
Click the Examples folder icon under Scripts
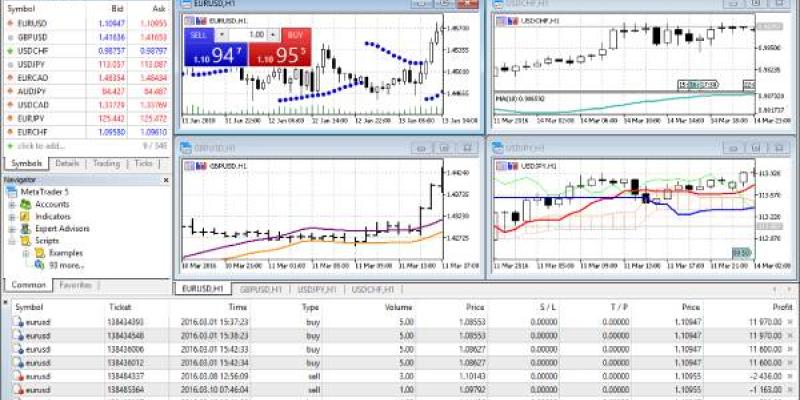tap(40, 253)
